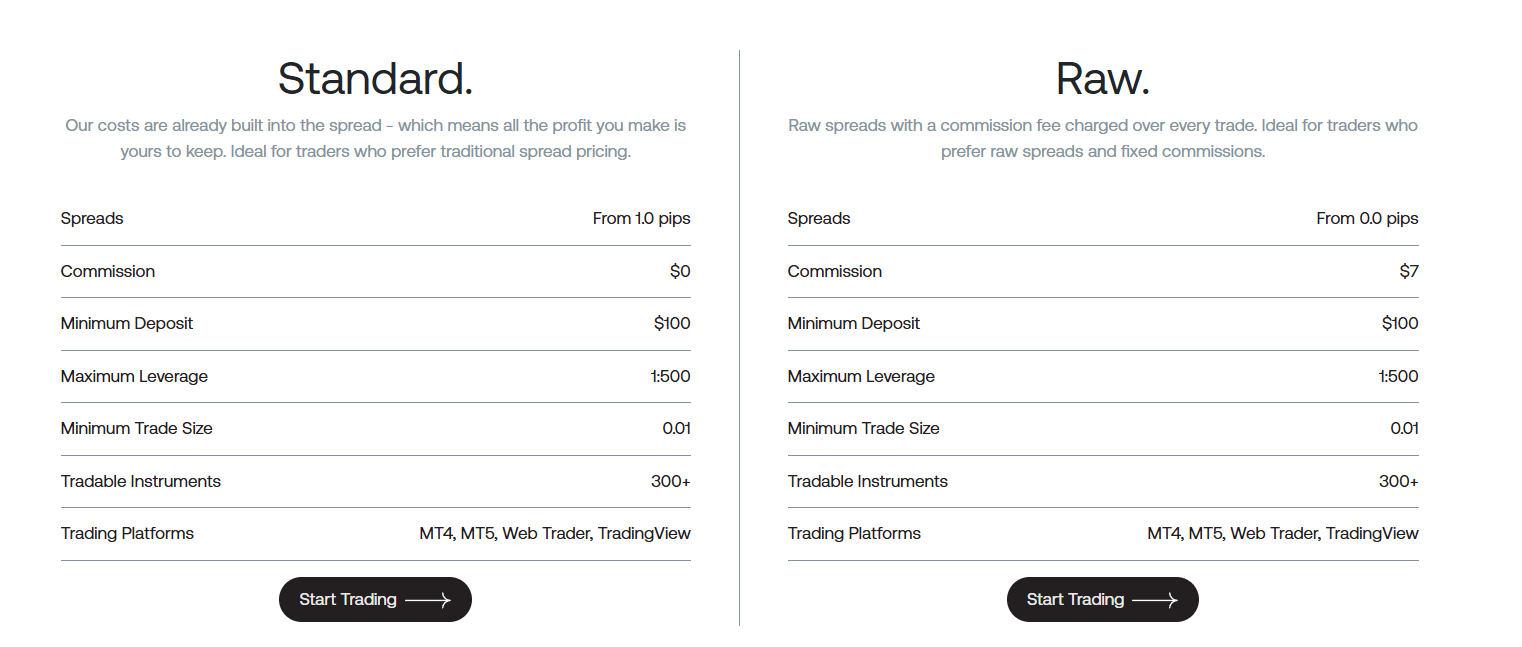Click Trading Platforms list in Standard column
The width and height of the screenshot is (1522, 647).
click(555, 533)
